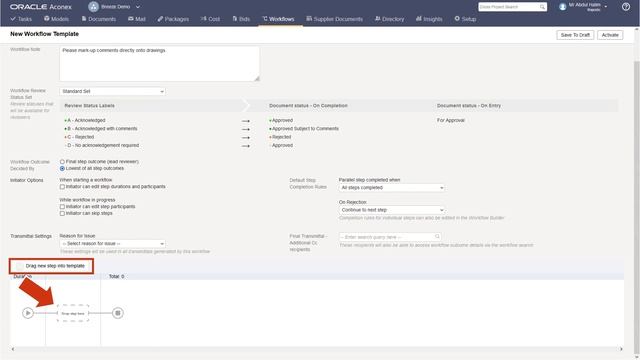Open the Standard Set status dropdown

[113, 91]
